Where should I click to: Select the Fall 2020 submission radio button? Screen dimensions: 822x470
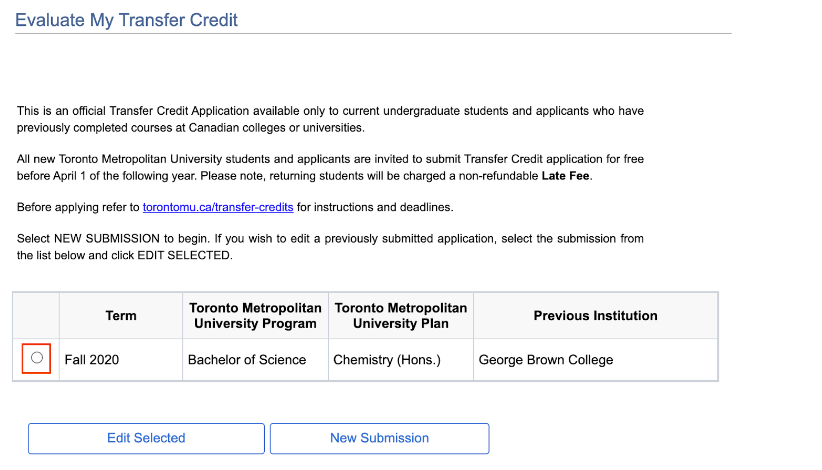[37, 358]
